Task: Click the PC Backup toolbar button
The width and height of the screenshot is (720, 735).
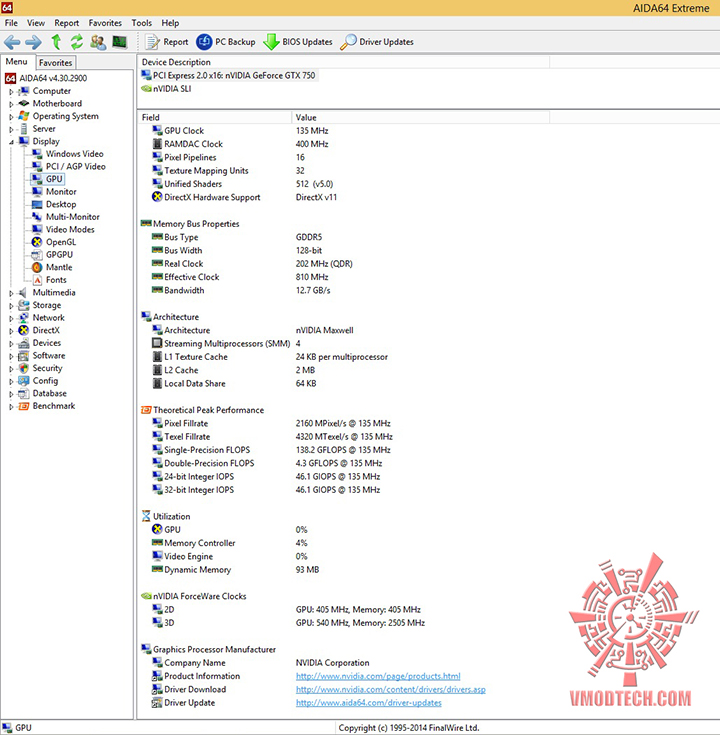Action: point(225,42)
